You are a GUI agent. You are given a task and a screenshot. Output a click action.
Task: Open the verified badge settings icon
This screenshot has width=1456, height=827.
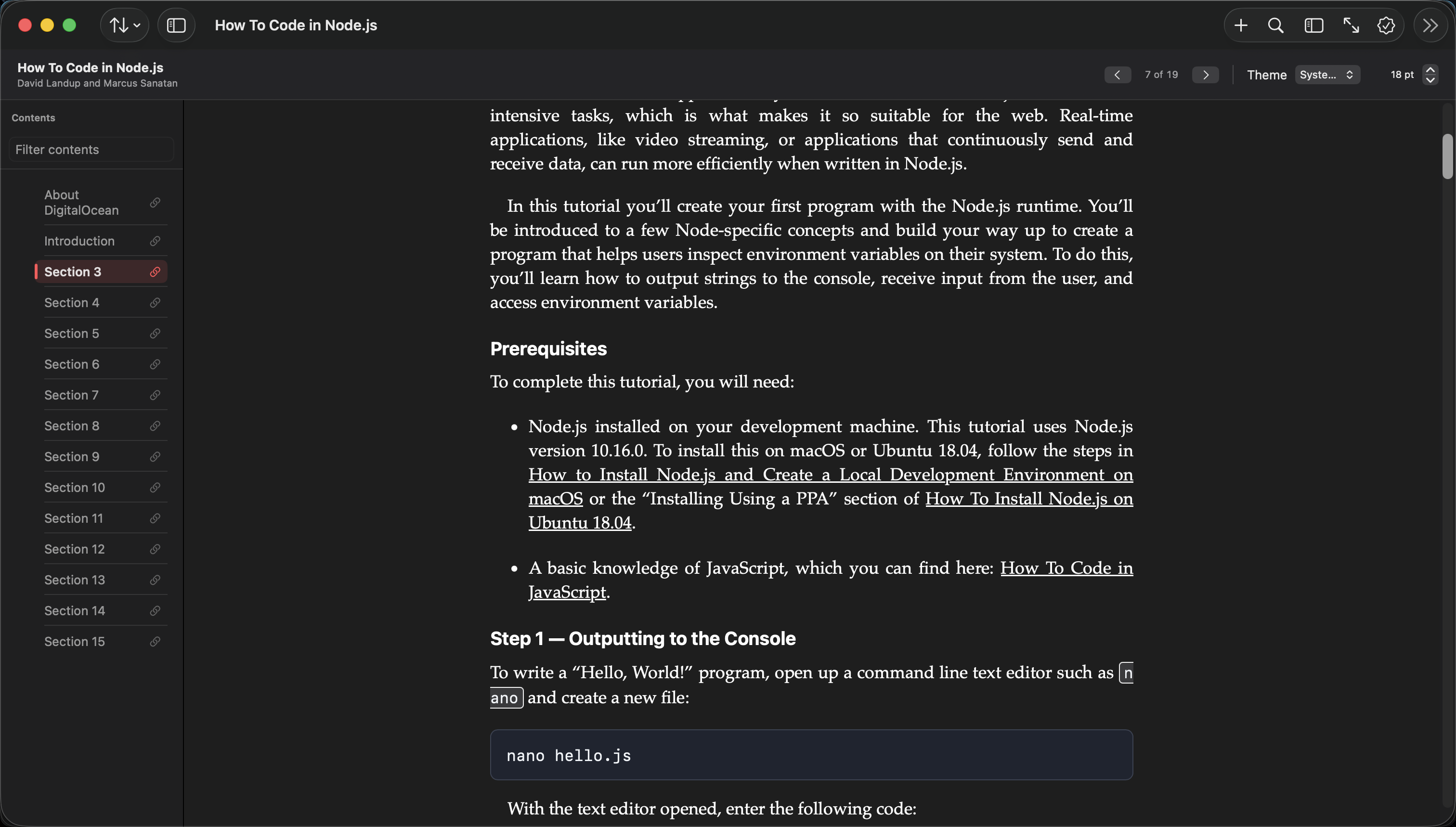pos(1386,25)
